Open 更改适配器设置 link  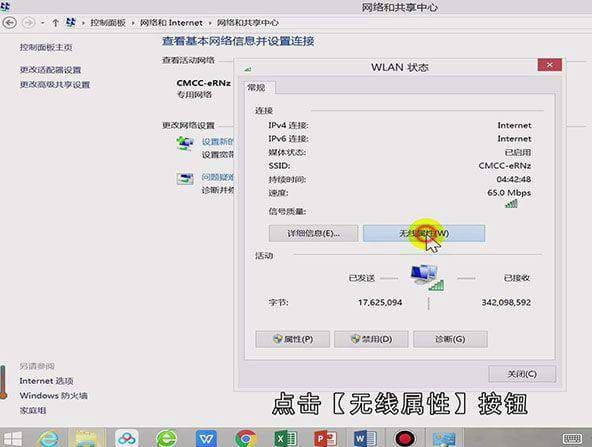(x=51, y=70)
